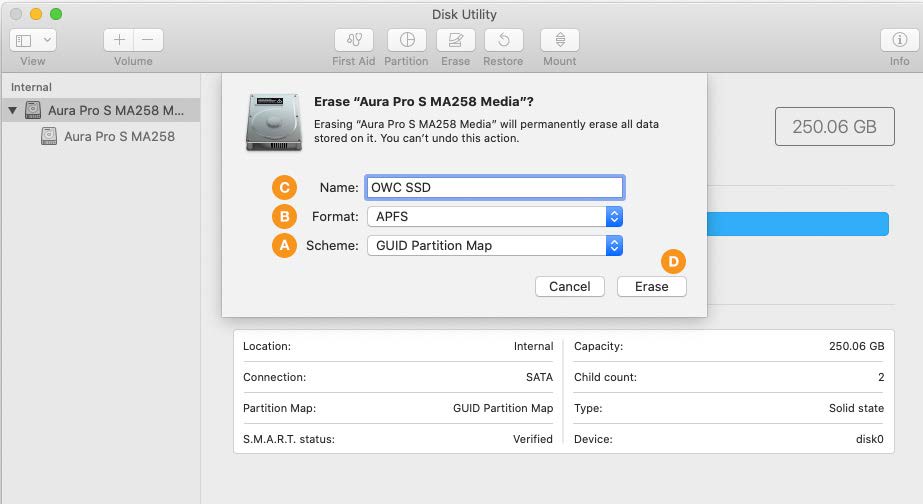Viewport: 923px width, 504px height.
Task: Click the blue disk usage bar
Action: (x=797, y=224)
